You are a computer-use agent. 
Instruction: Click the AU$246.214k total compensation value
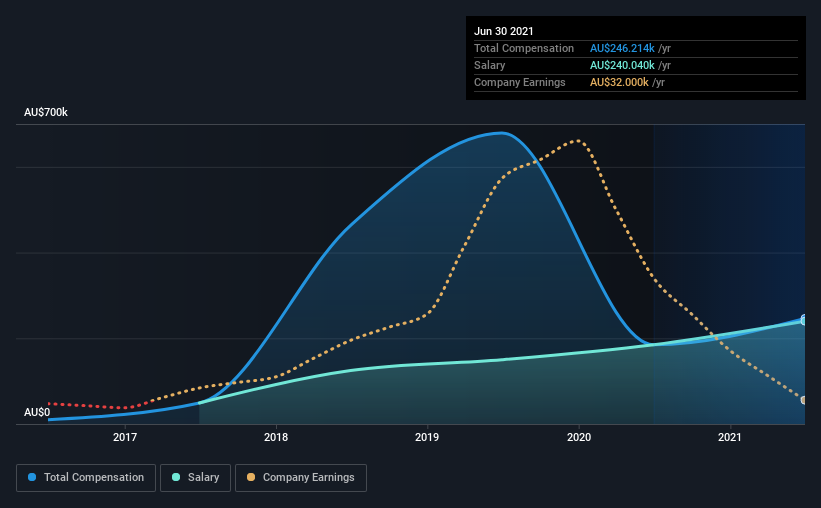point(622,48)
